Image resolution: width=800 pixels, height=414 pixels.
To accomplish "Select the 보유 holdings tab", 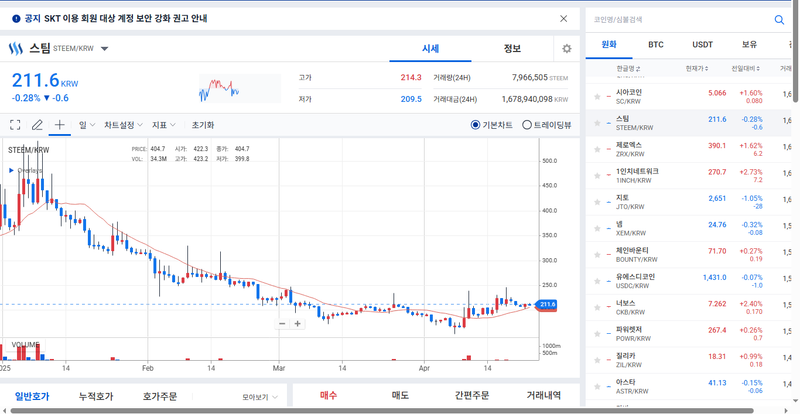I will click(749, 44).
